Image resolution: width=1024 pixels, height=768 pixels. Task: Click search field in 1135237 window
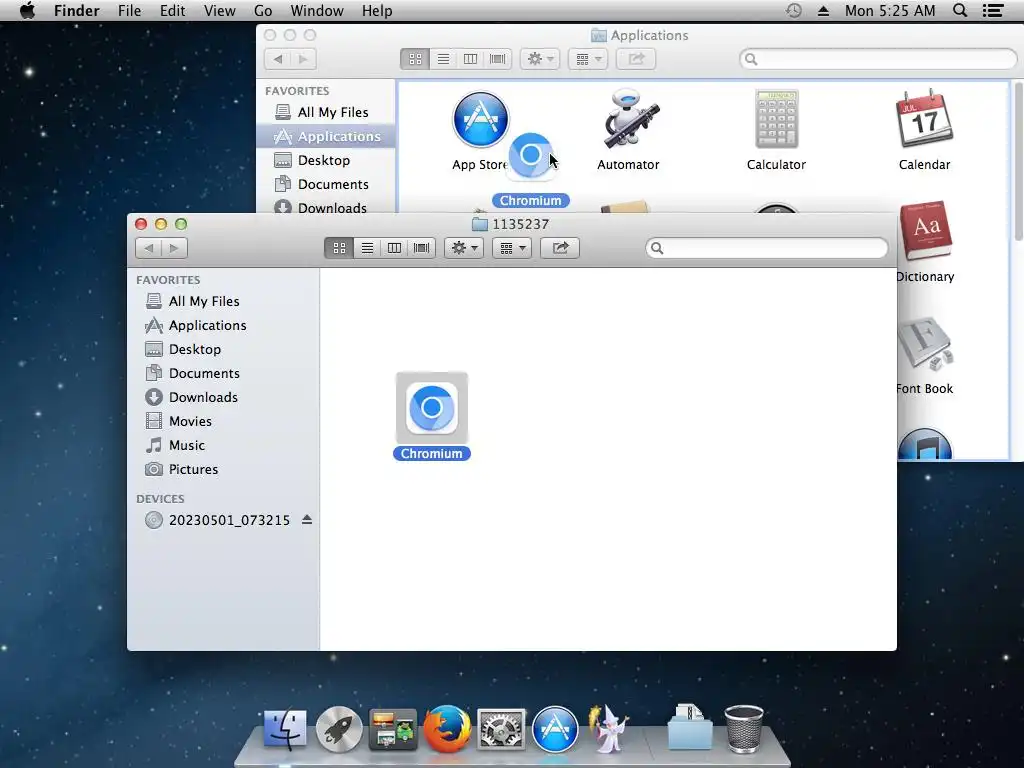(x=767, y=248)
